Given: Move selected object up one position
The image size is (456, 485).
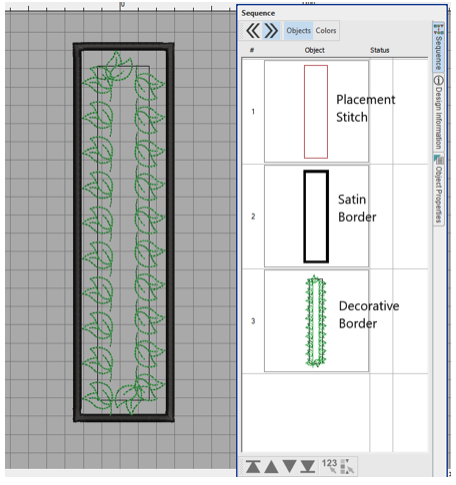Looking at the screenshot, I should (271, 466).
